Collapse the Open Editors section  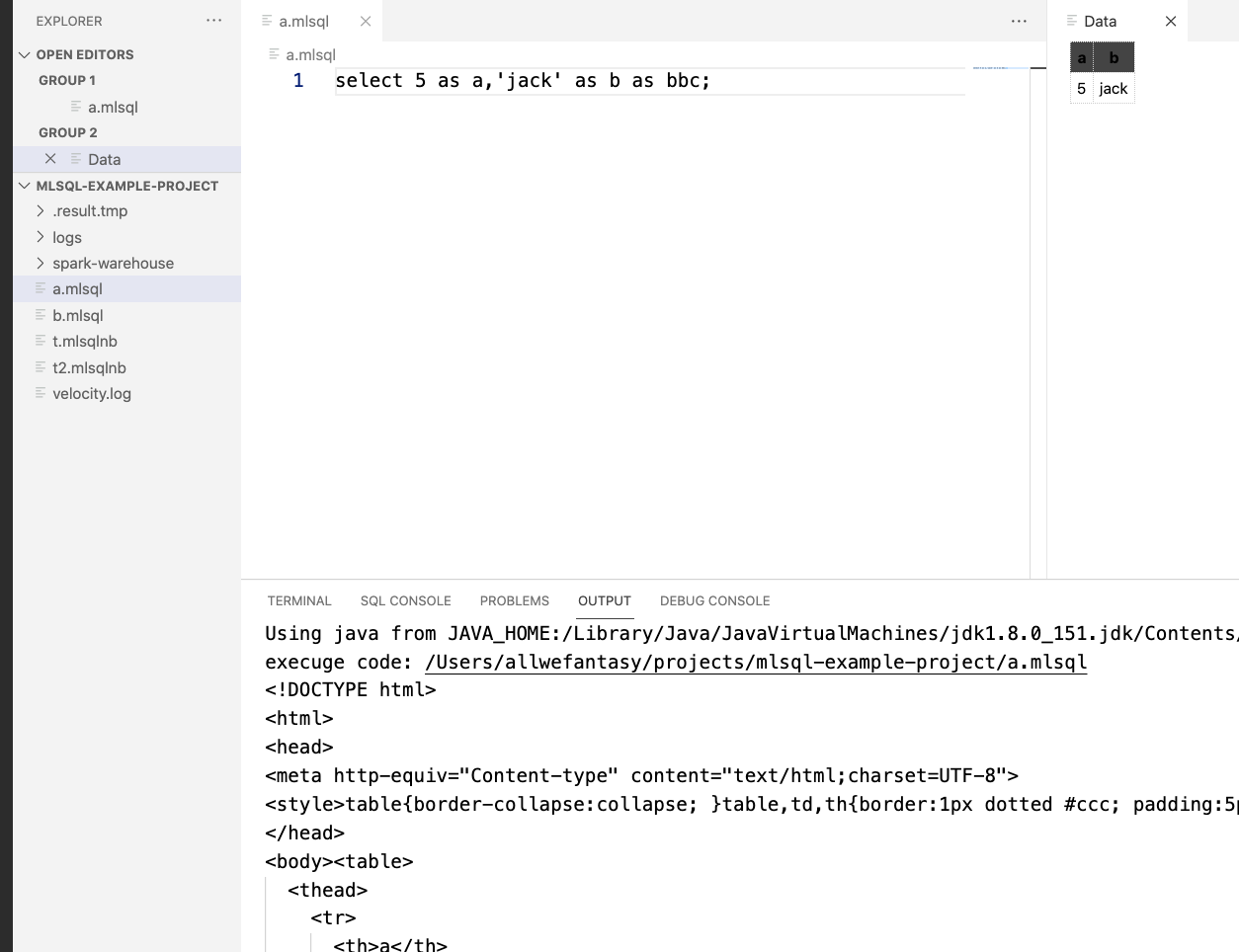pos(25,54)
